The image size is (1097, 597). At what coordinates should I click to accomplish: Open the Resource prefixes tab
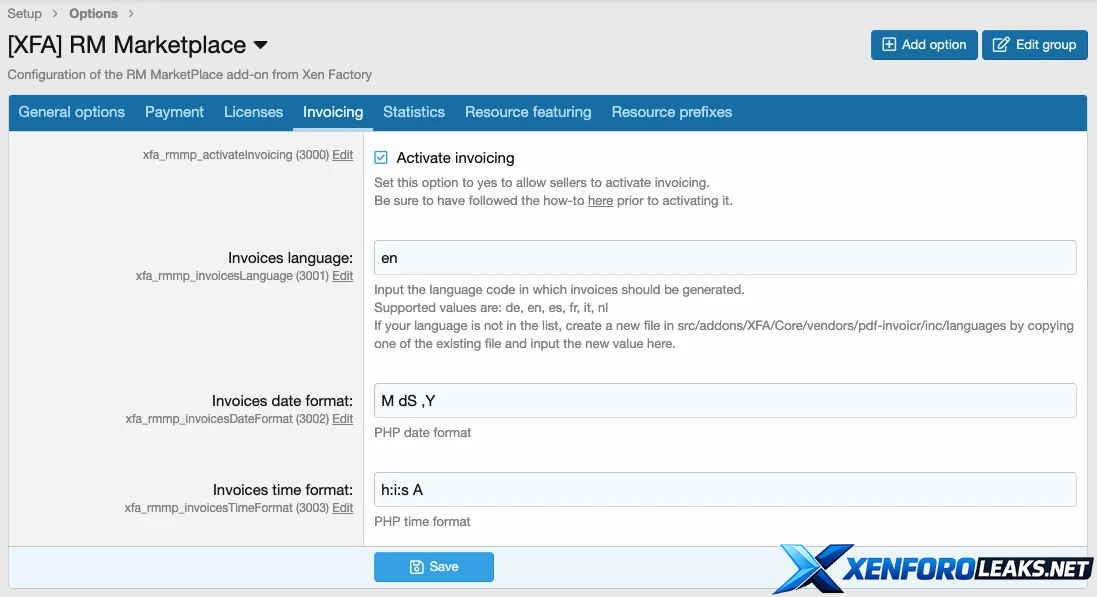672,112
